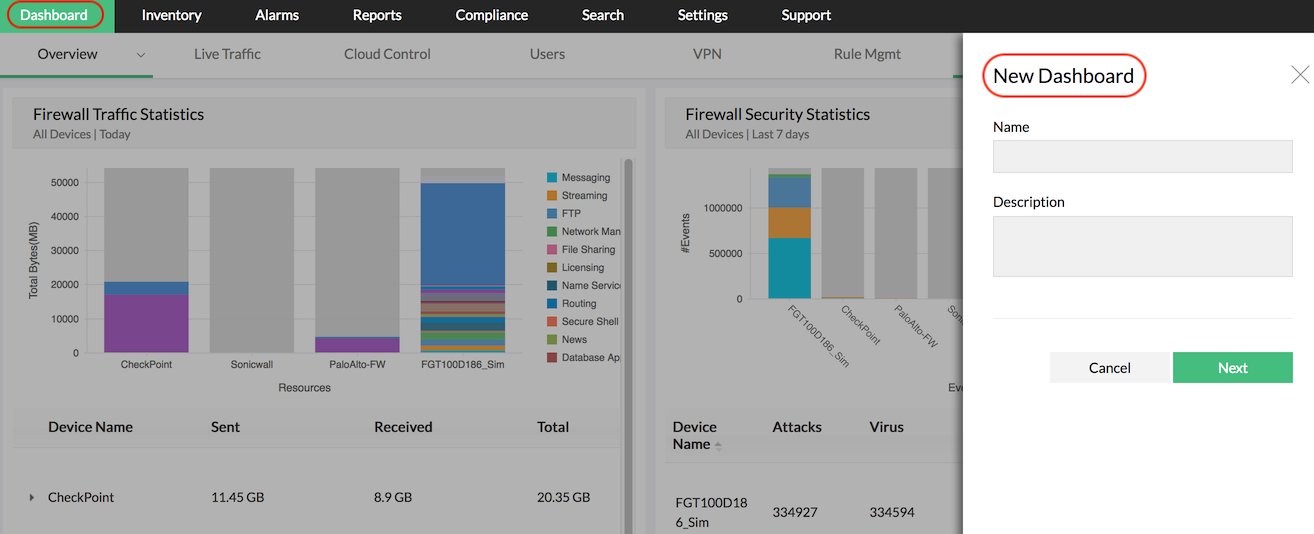Click the Firewall Traffic Statistics vertical scrollbar
Viewport: 1314px width, 534px height.
[x=628, y=300]
